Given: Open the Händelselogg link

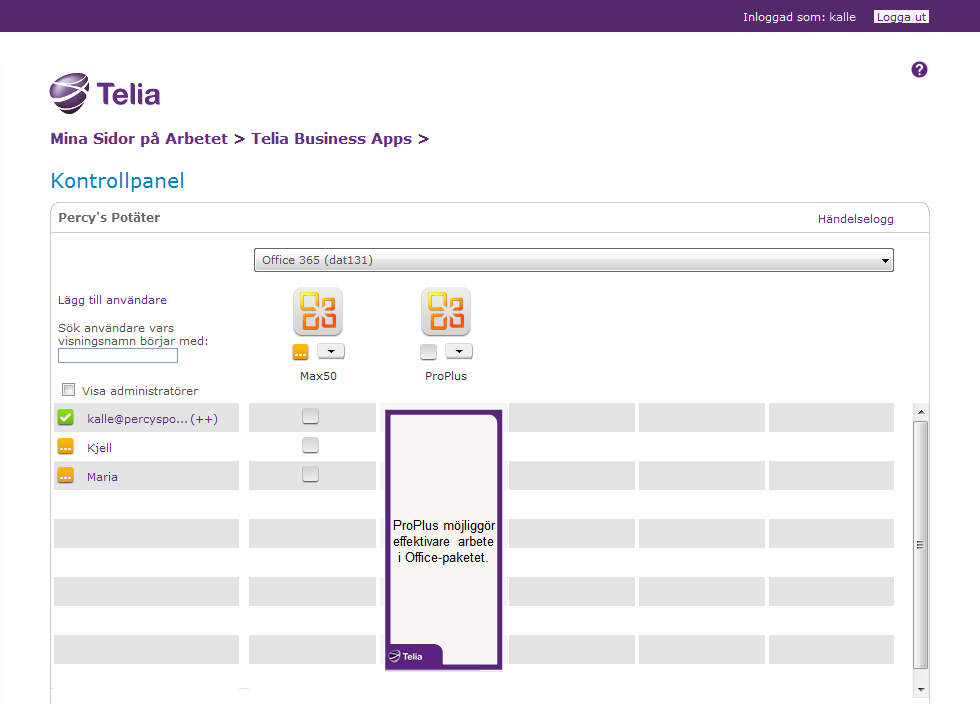Looking at the screenshot, I should (856, 219).
